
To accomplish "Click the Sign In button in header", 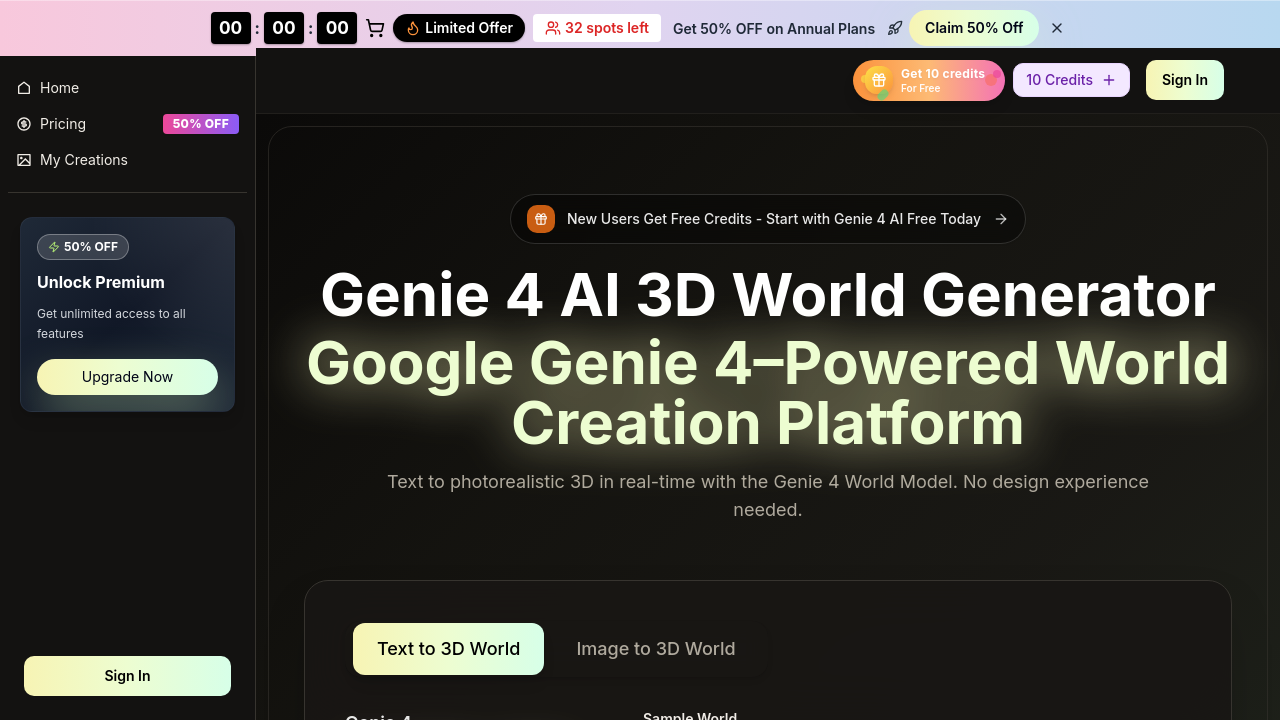I will point(1185,80).
